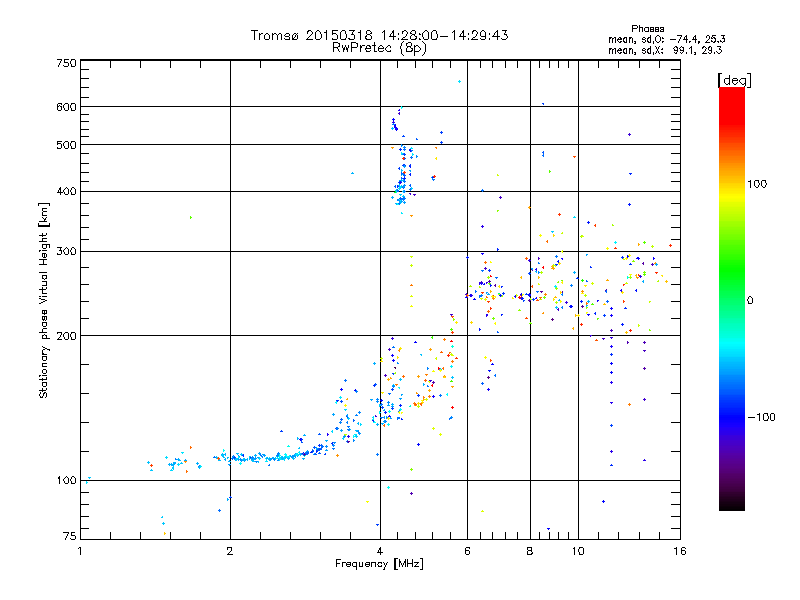
Task: Click the x-axis tick label '4'
Action: [380, 551]
